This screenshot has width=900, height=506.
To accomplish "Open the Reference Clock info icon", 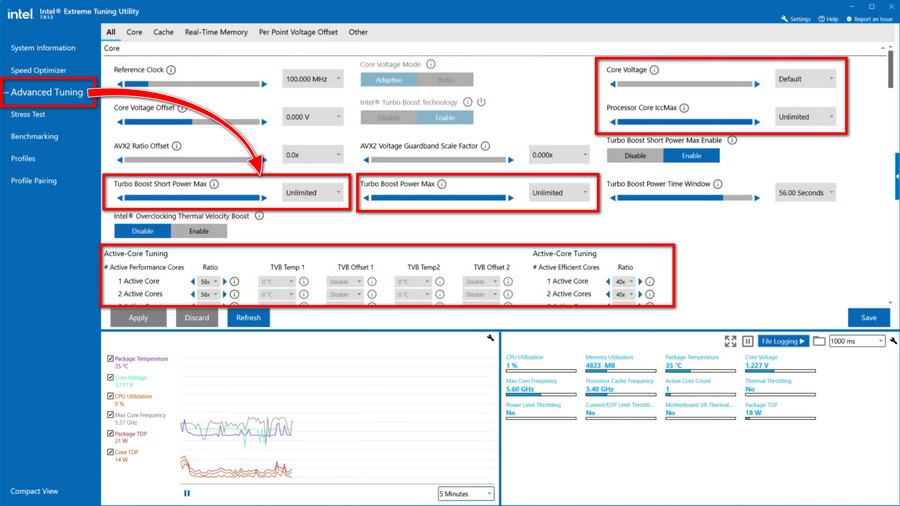I will [x=171, y=70].
